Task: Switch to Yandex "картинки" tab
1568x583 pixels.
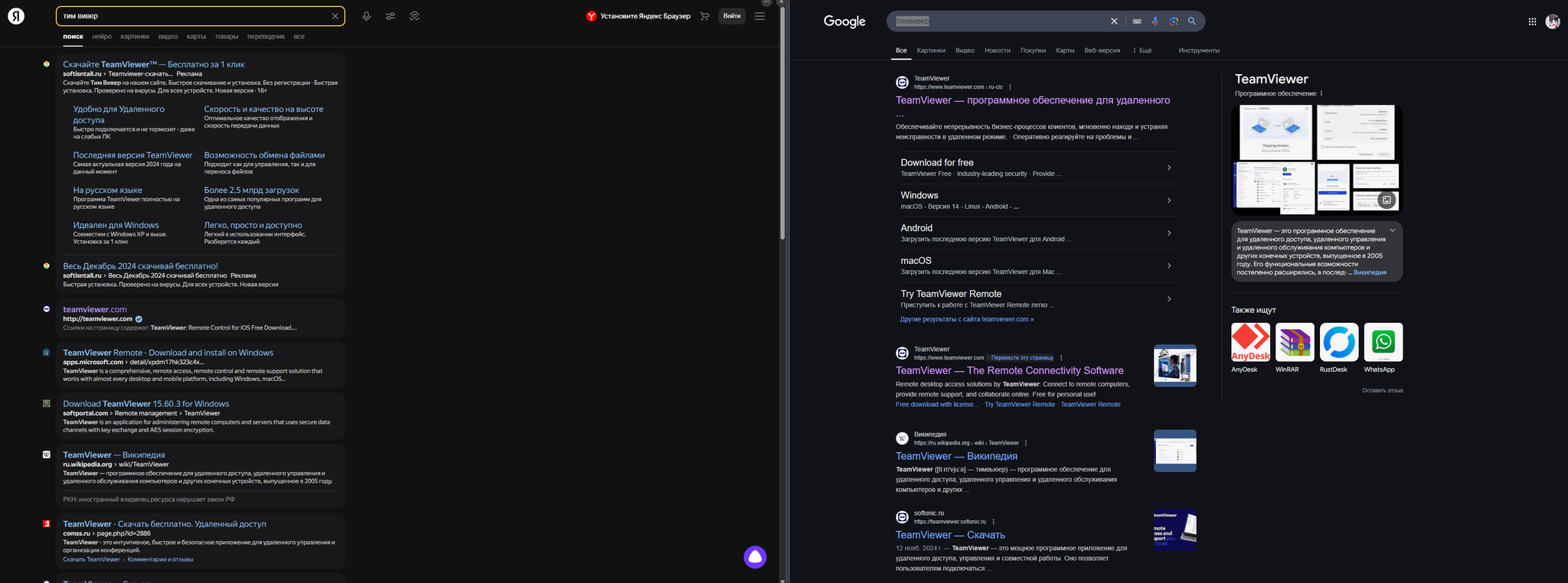Action: tap(135, 37)
